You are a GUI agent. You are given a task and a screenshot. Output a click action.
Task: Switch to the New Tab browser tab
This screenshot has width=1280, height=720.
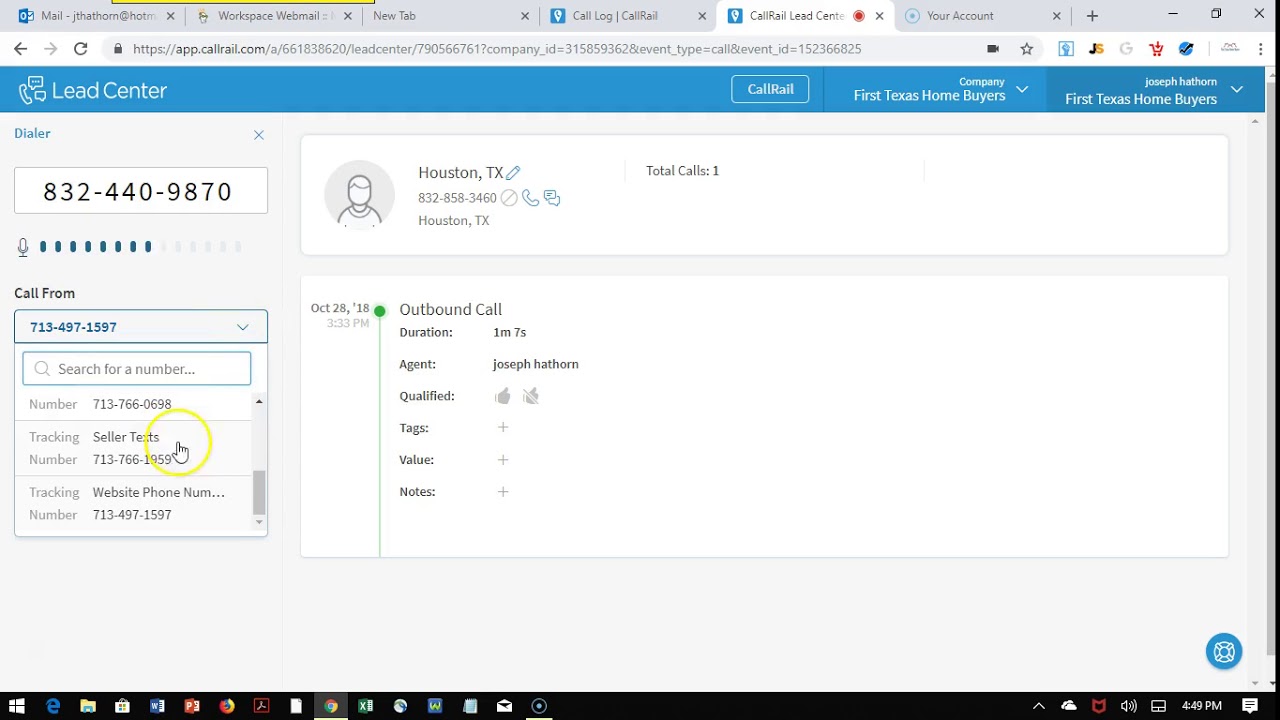coord(450,16)
